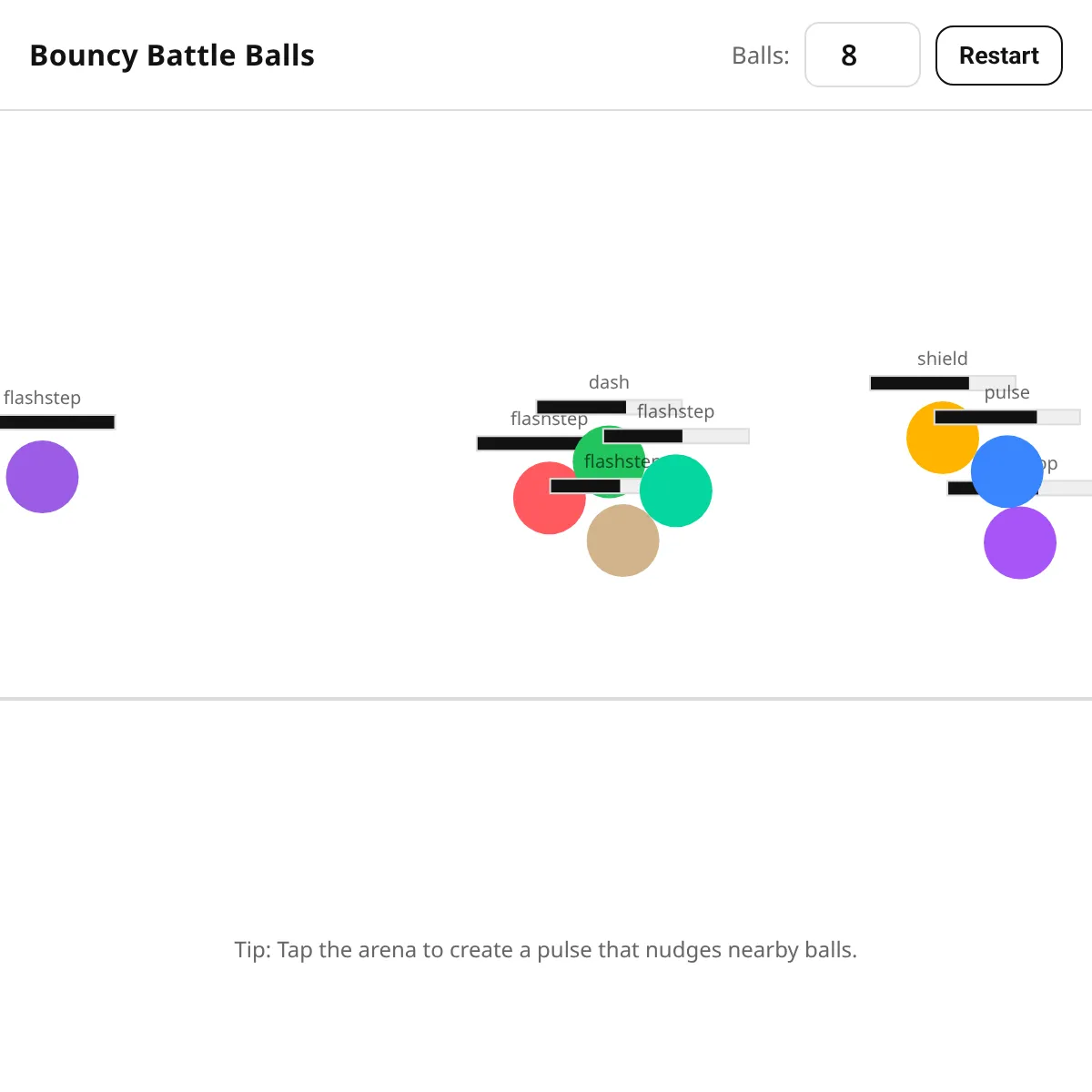This screenshot has height=1092, width=1092.
Task: Tap the blue pulse ball
Action: [1007, 471]
